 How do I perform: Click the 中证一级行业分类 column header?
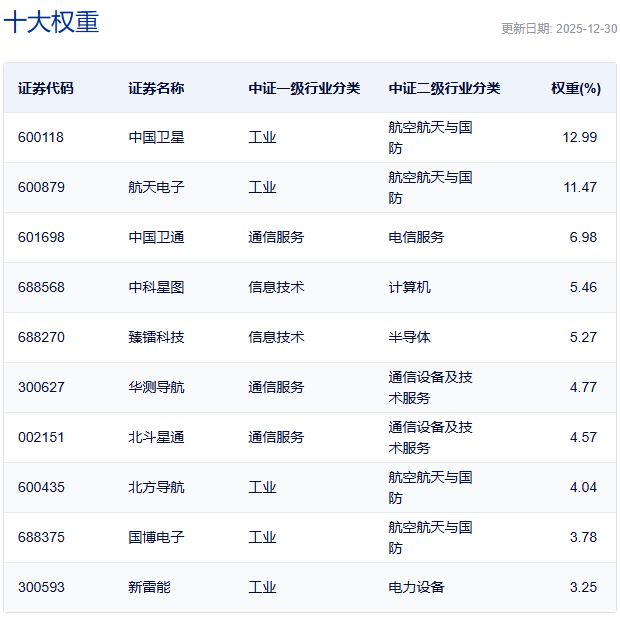(304, 88)
